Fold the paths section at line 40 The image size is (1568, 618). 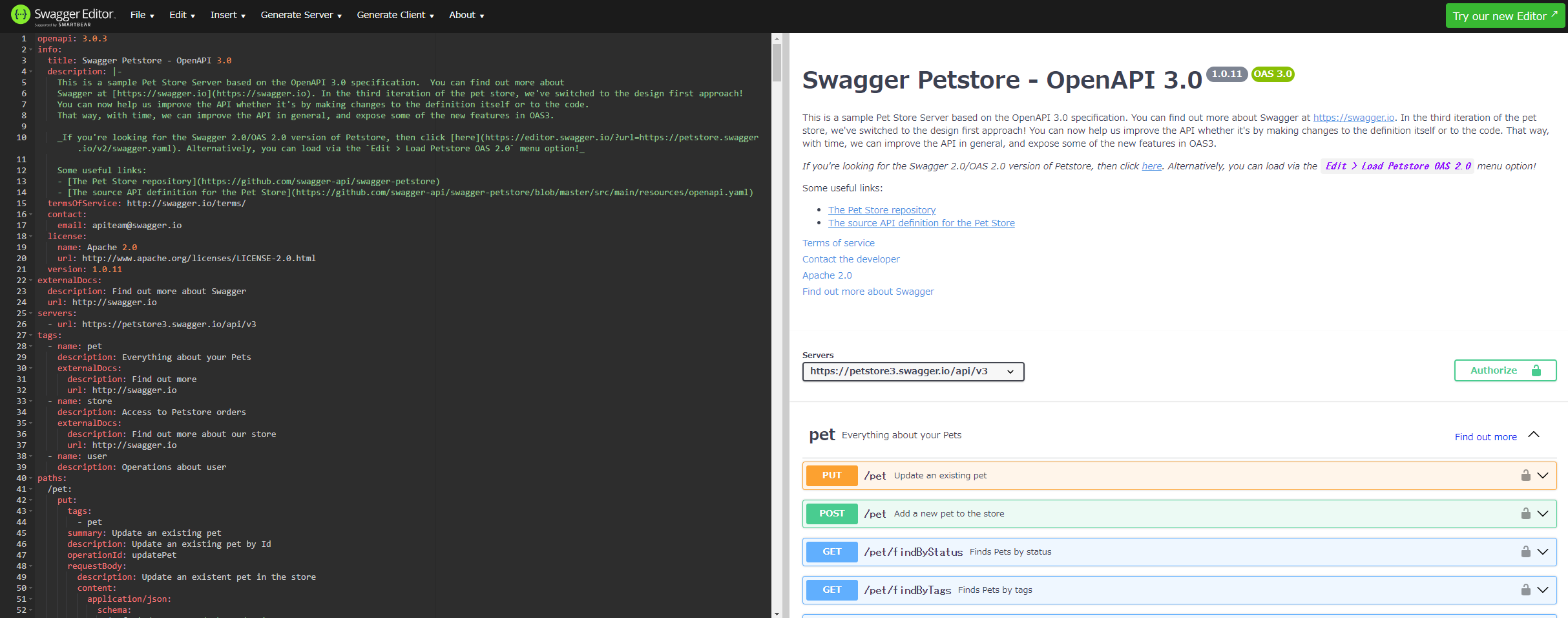30,478
